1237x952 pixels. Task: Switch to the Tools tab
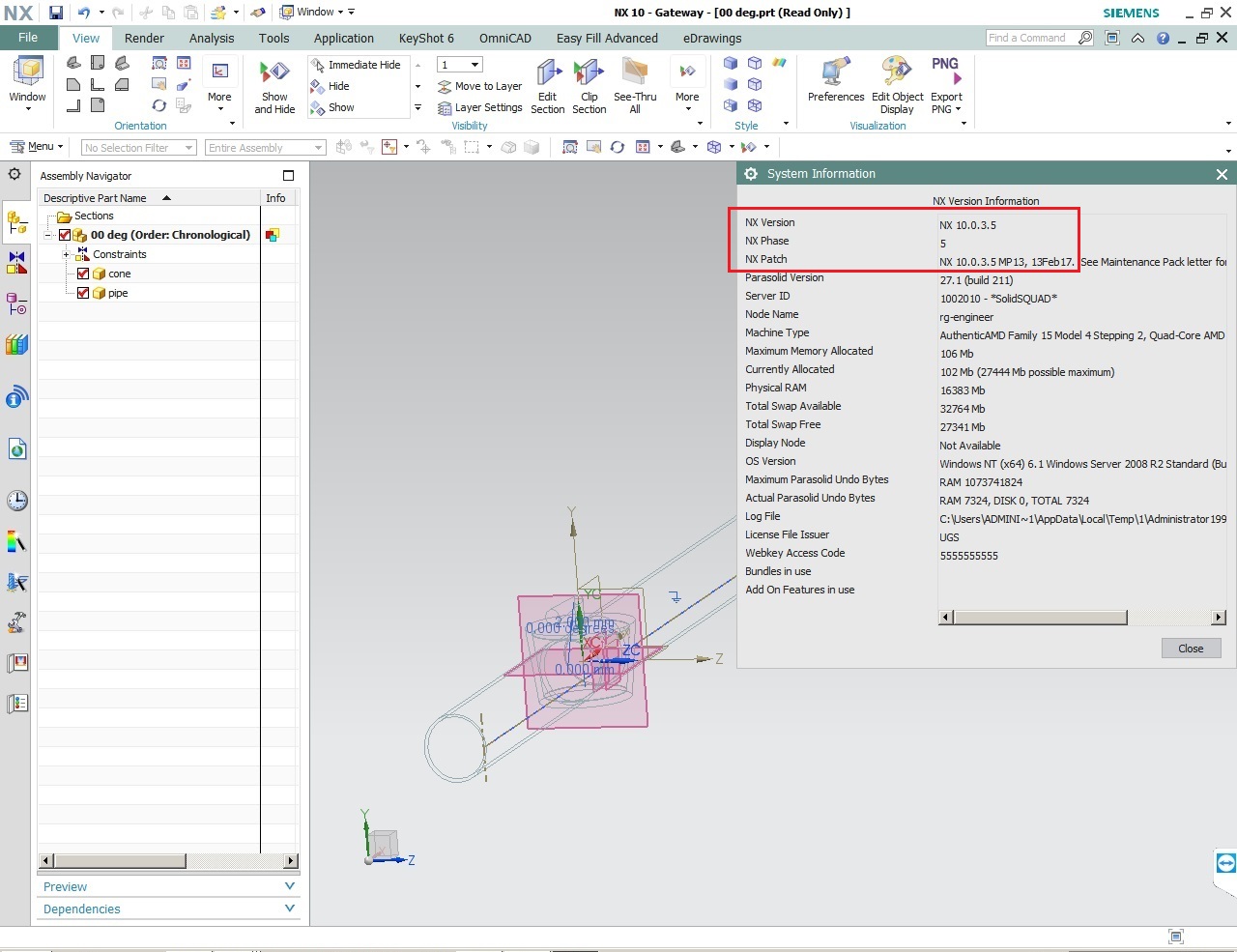click(x=274, y=38)
